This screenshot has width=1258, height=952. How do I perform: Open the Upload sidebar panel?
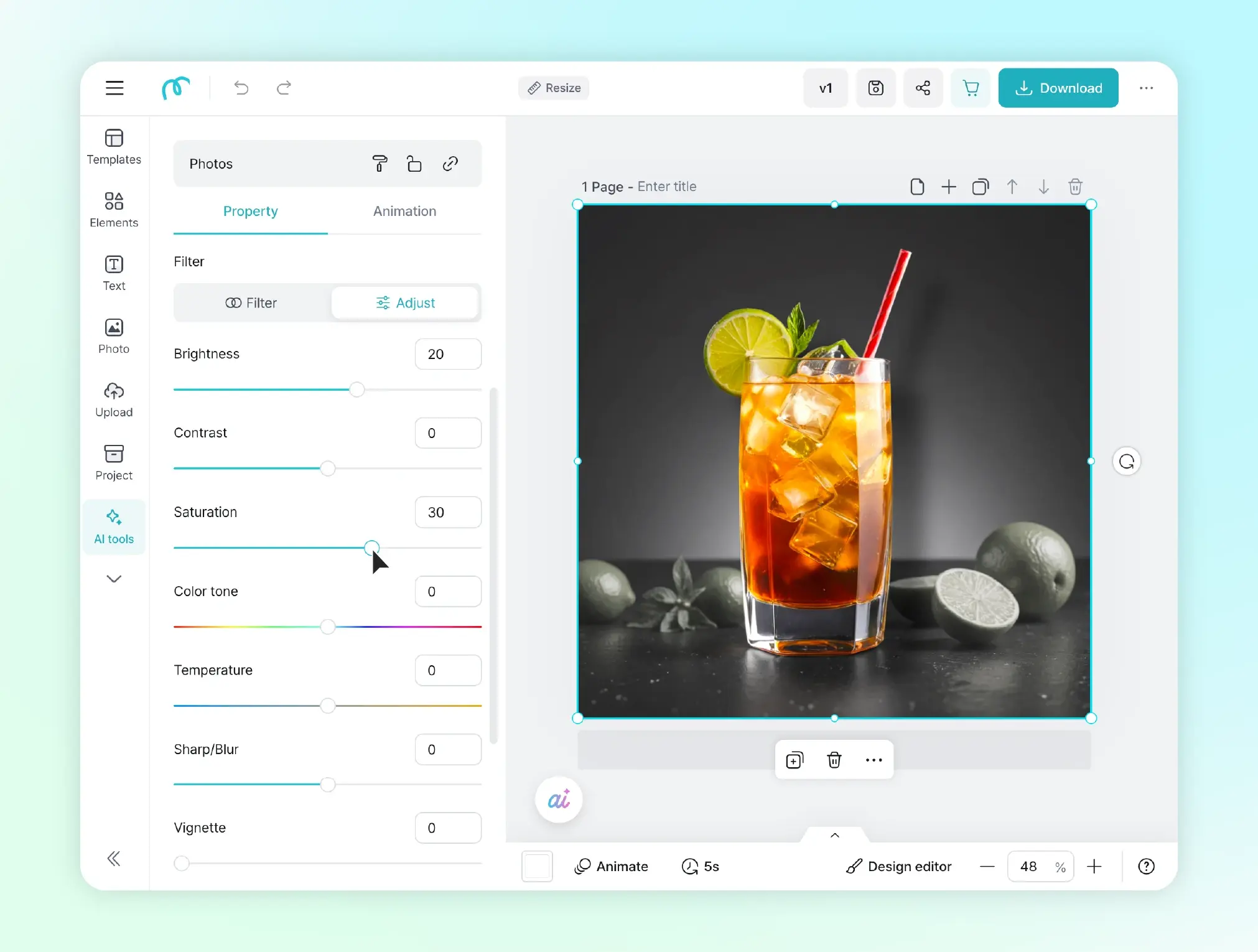(x=114, y=399)
